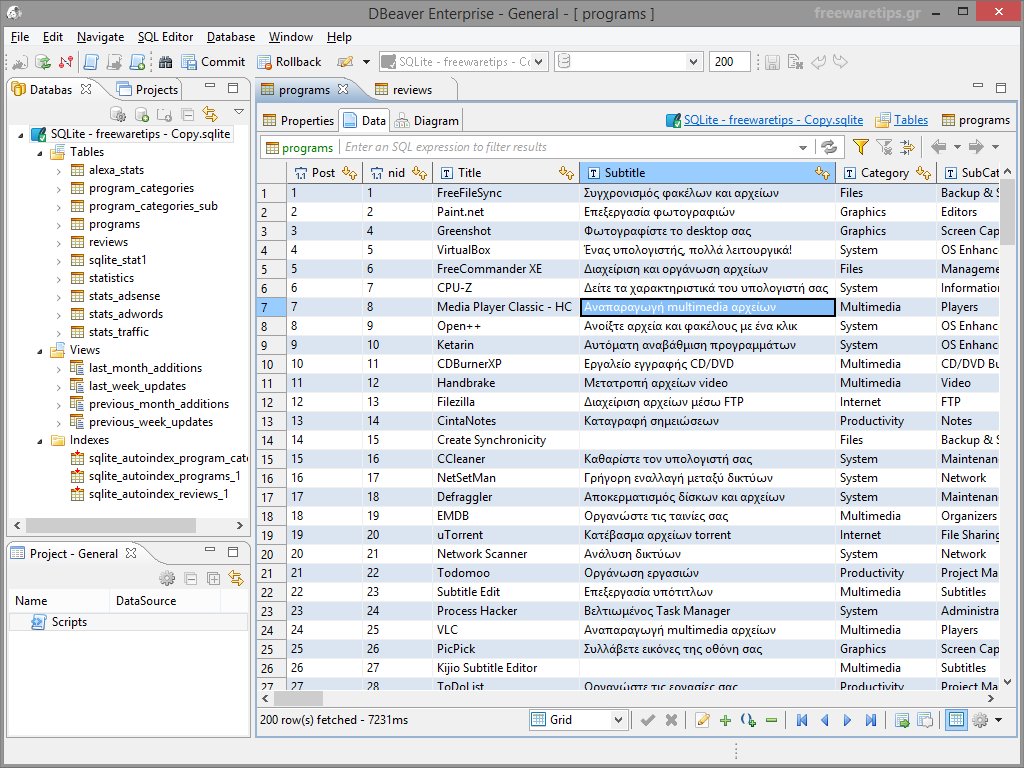Click the back navigation arrow in data panel

[938, 147]
